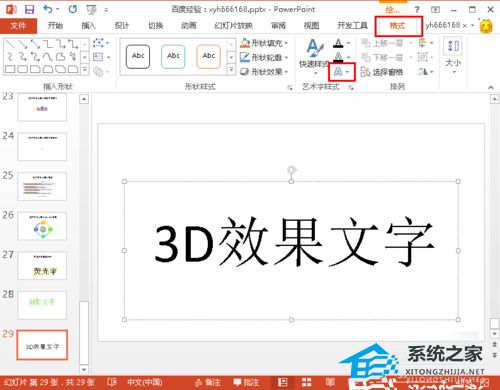Apply the orange outline Abc shape style
Screen dimensions: 500x390
(x=209, y=56)
